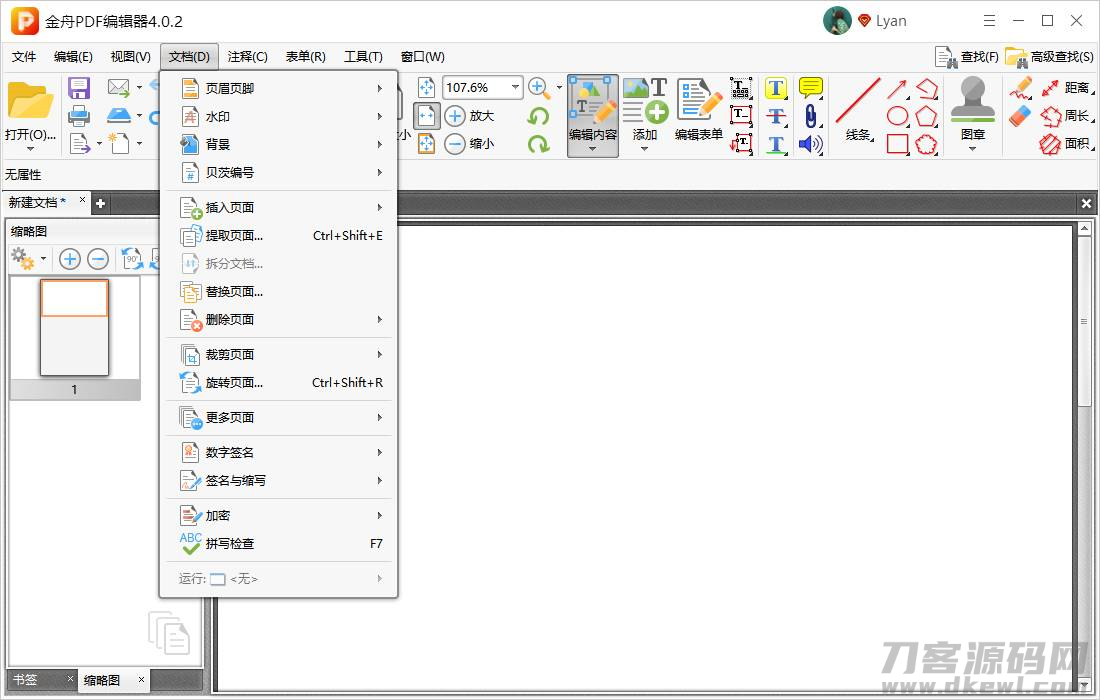Viewport: 1100px width, 700px height.
Task: Select the red Cloud shape tool
Action: [926, 144]
